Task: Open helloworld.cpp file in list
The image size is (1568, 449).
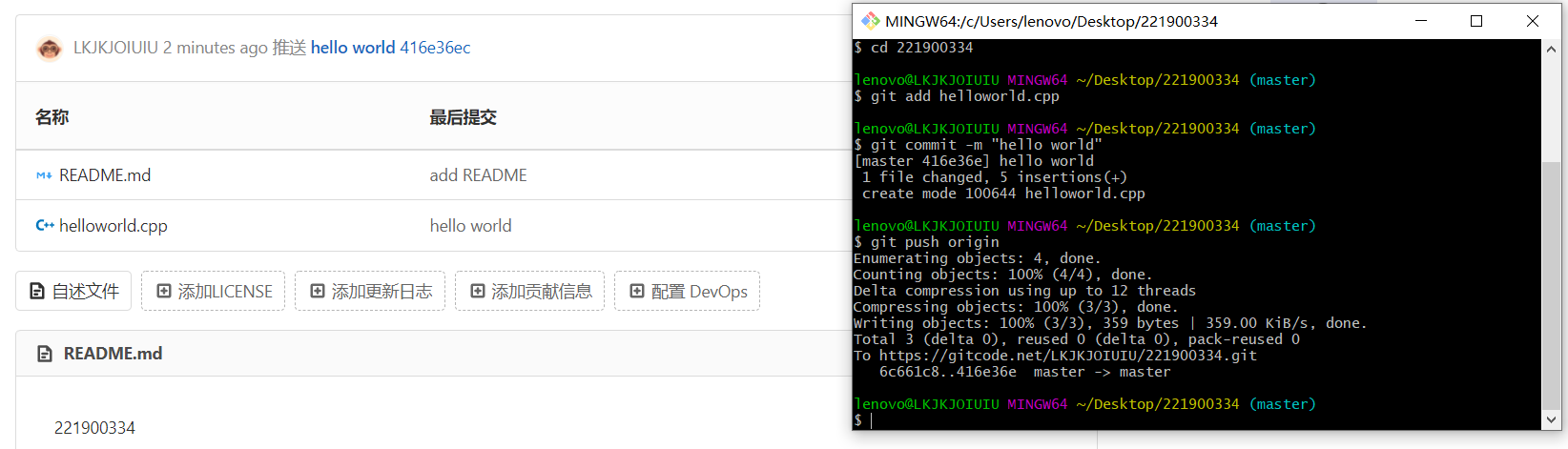Action: click(x=113, y=226)
